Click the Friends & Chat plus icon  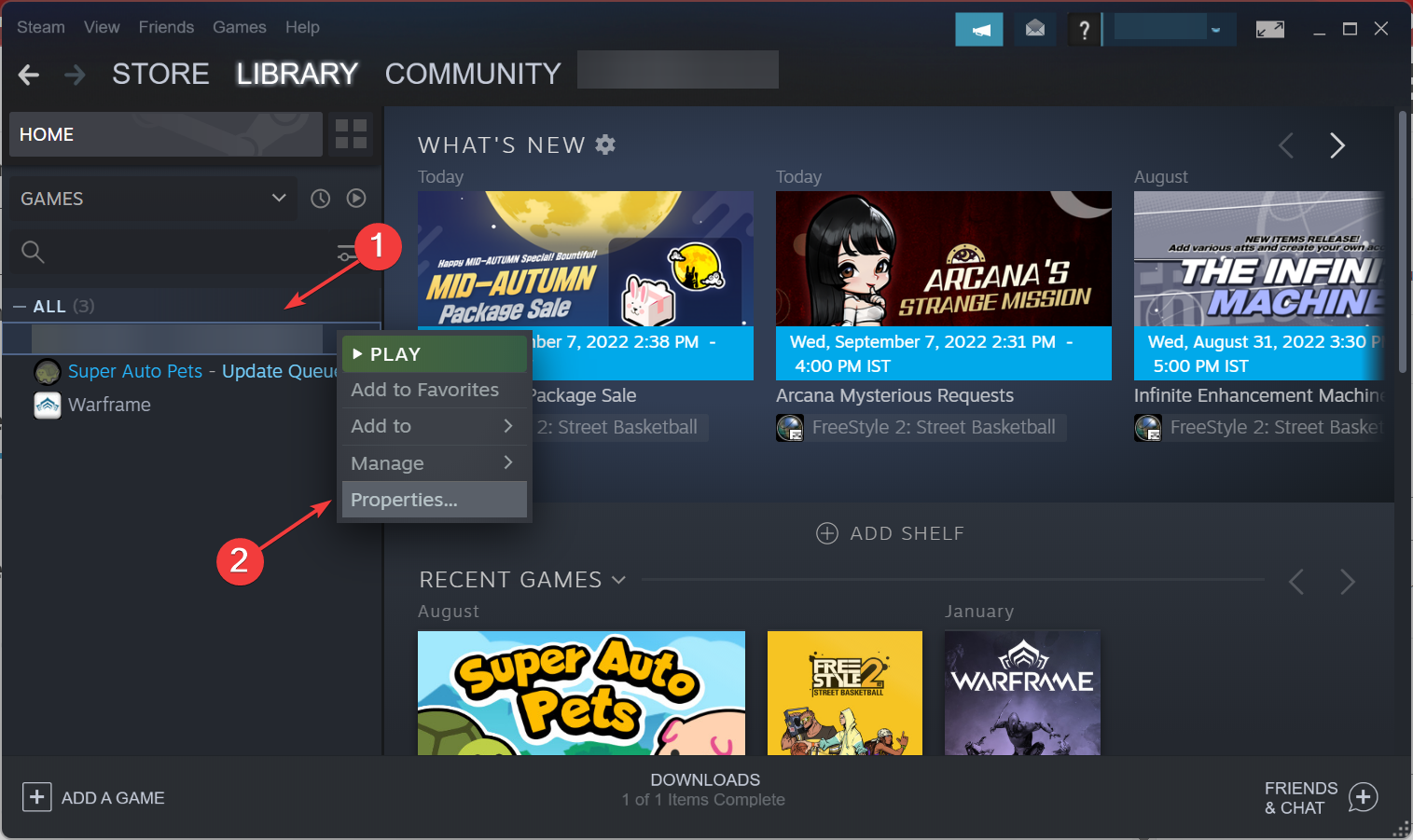(x=1363, y=798)
